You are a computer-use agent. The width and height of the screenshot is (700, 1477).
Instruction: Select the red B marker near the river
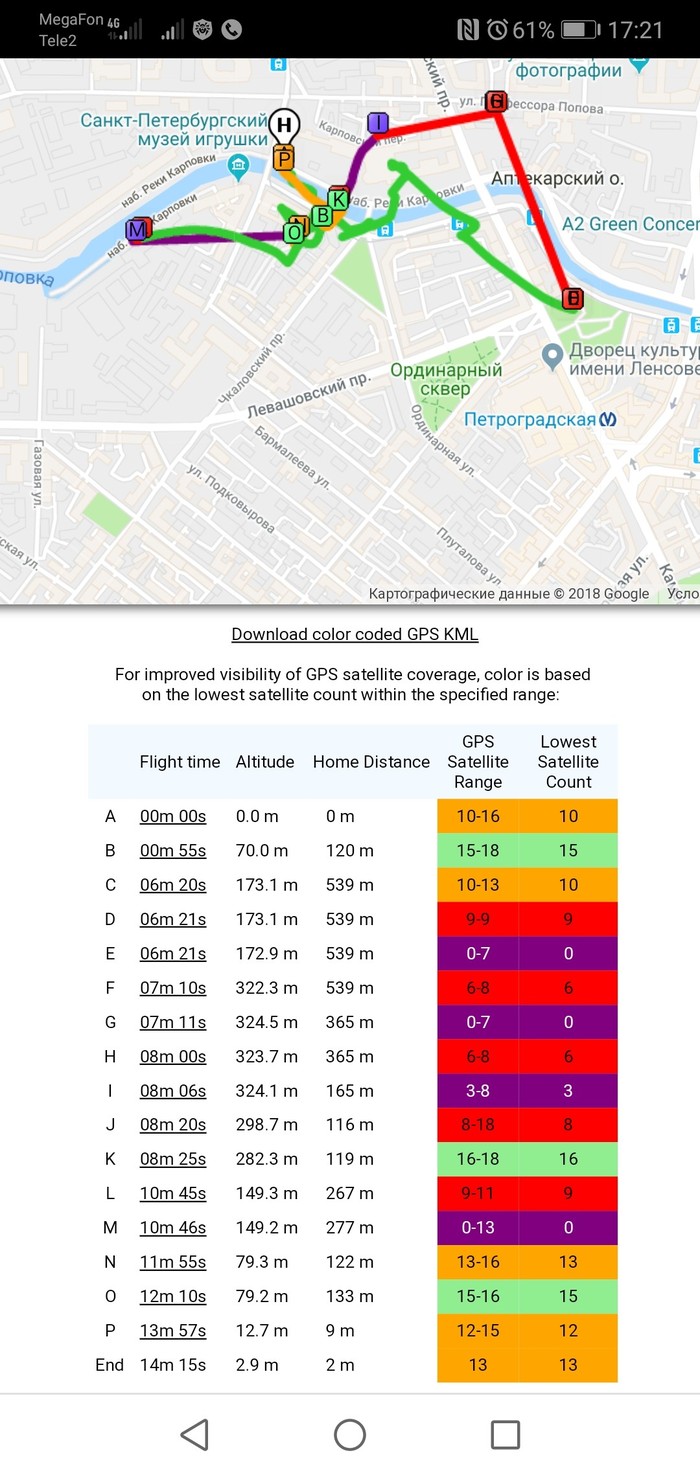coord(571,298)
